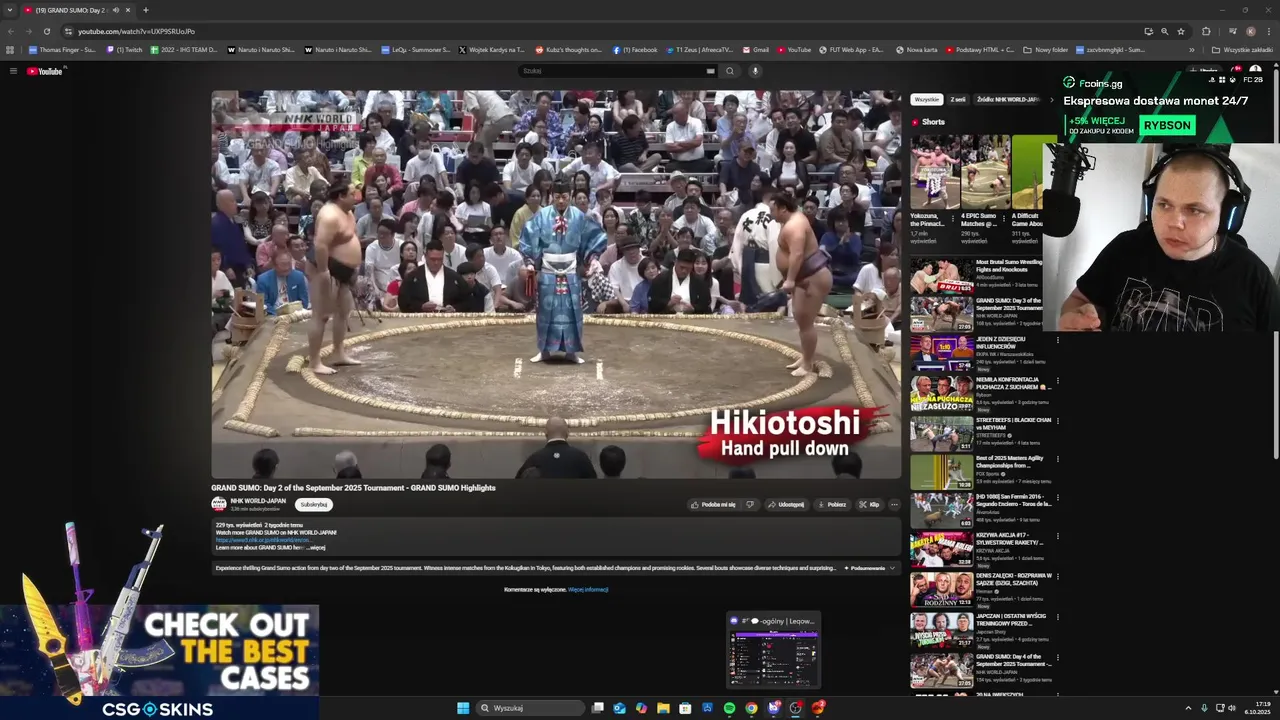Mute the GRAND SUMO tab audio
Screen dimensions: 1280x720
point(115,10)
